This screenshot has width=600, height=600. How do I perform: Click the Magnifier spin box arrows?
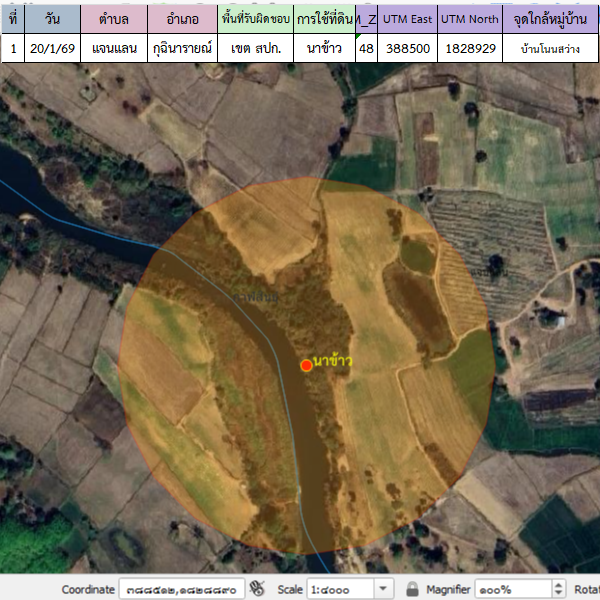[x=558, y=589]
